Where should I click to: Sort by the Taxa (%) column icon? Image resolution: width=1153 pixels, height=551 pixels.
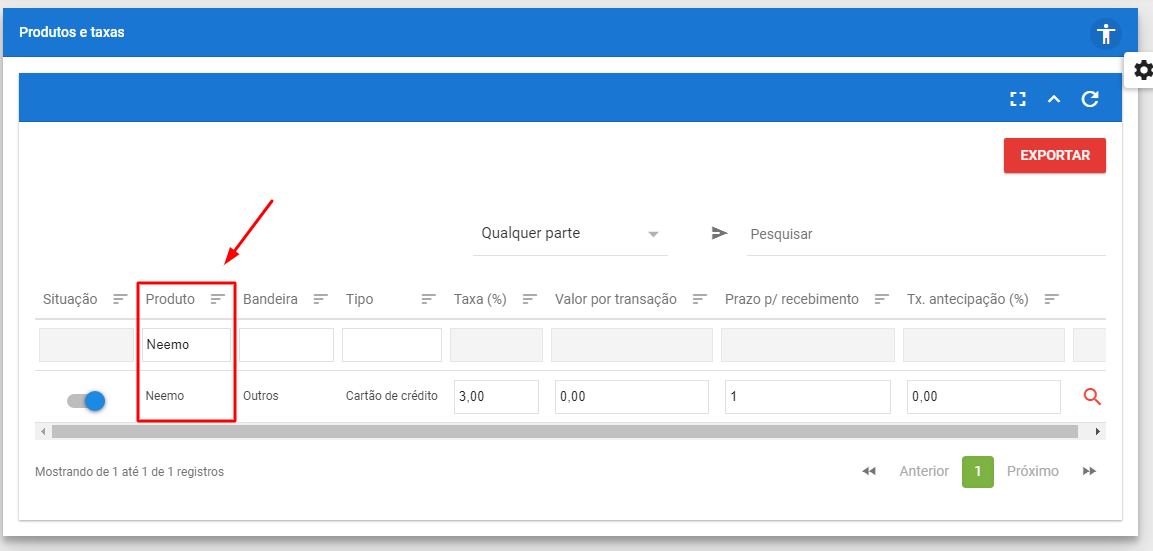pyautogui.click(x=530, y=299)
